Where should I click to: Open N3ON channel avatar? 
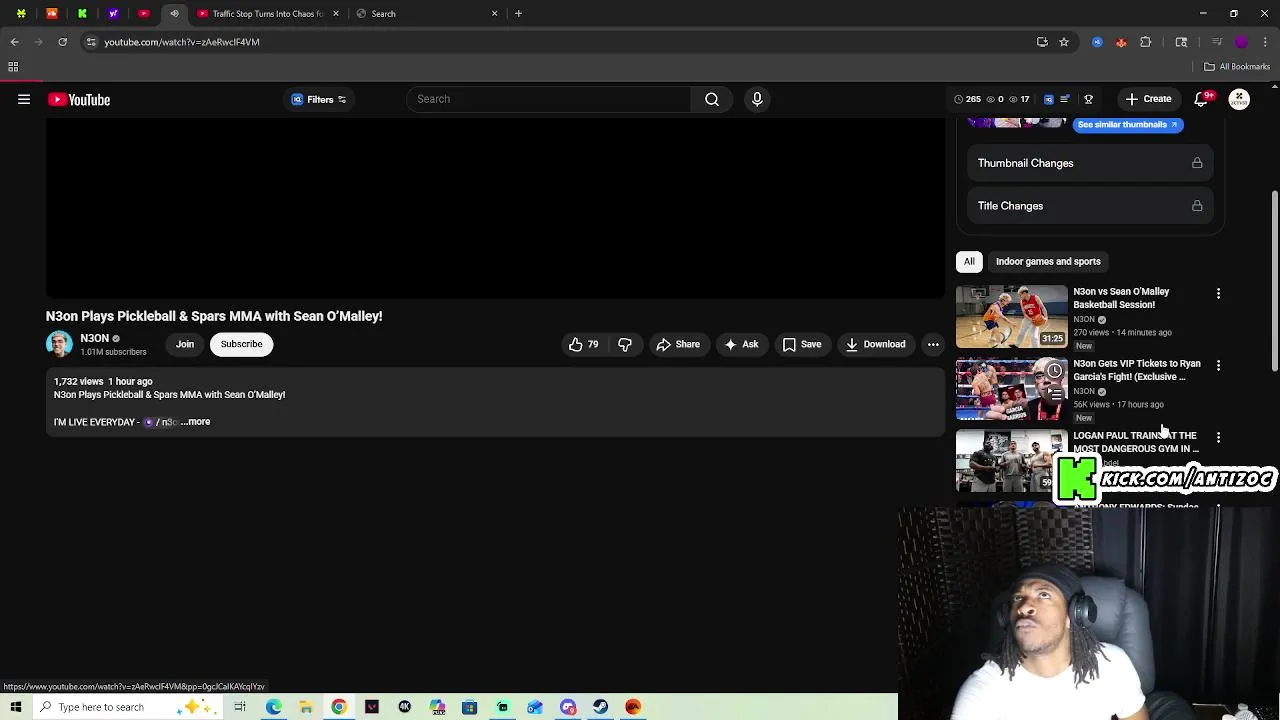pos(59,344)
